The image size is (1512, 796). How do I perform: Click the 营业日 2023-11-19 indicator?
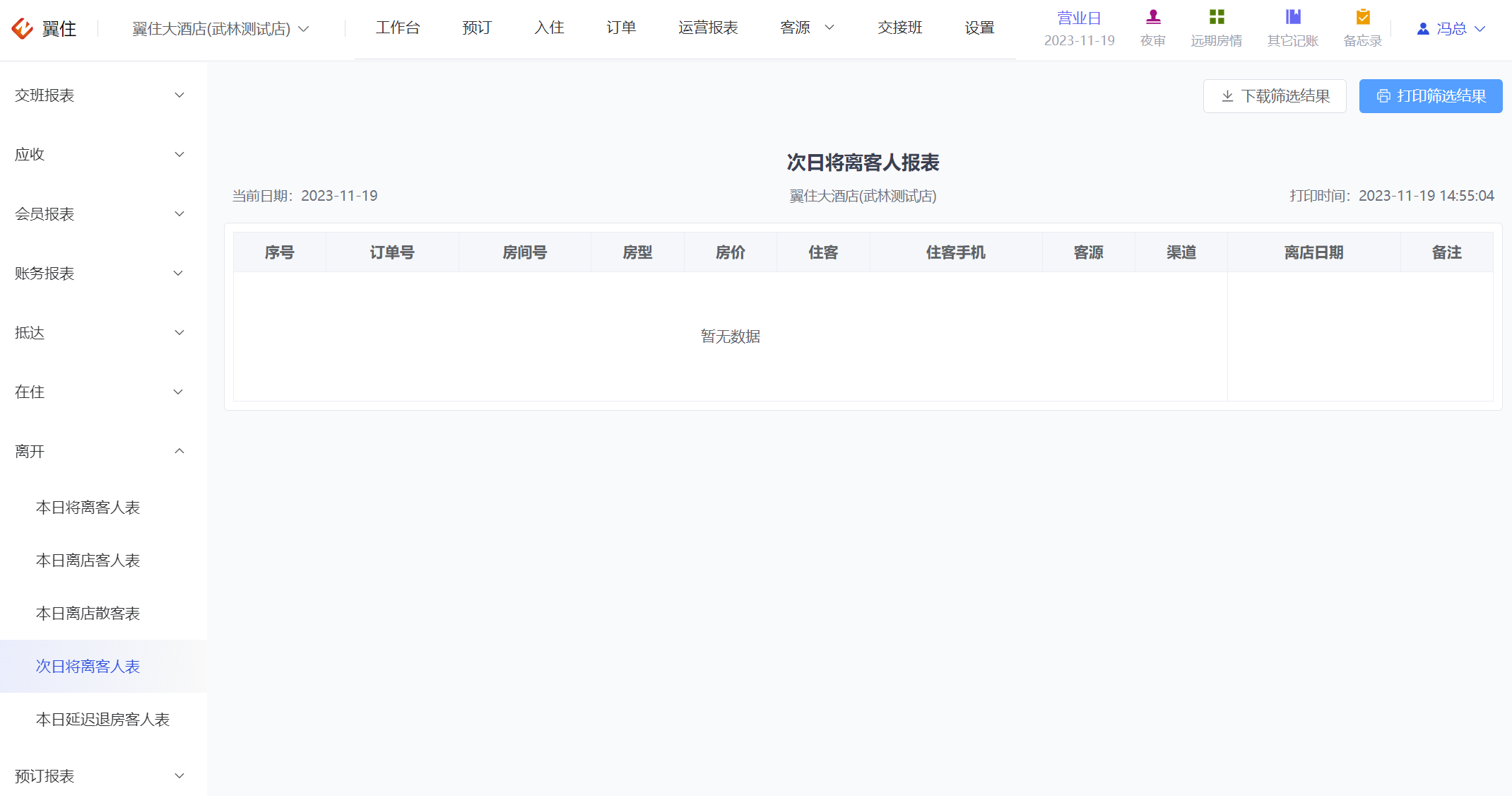1079,29
